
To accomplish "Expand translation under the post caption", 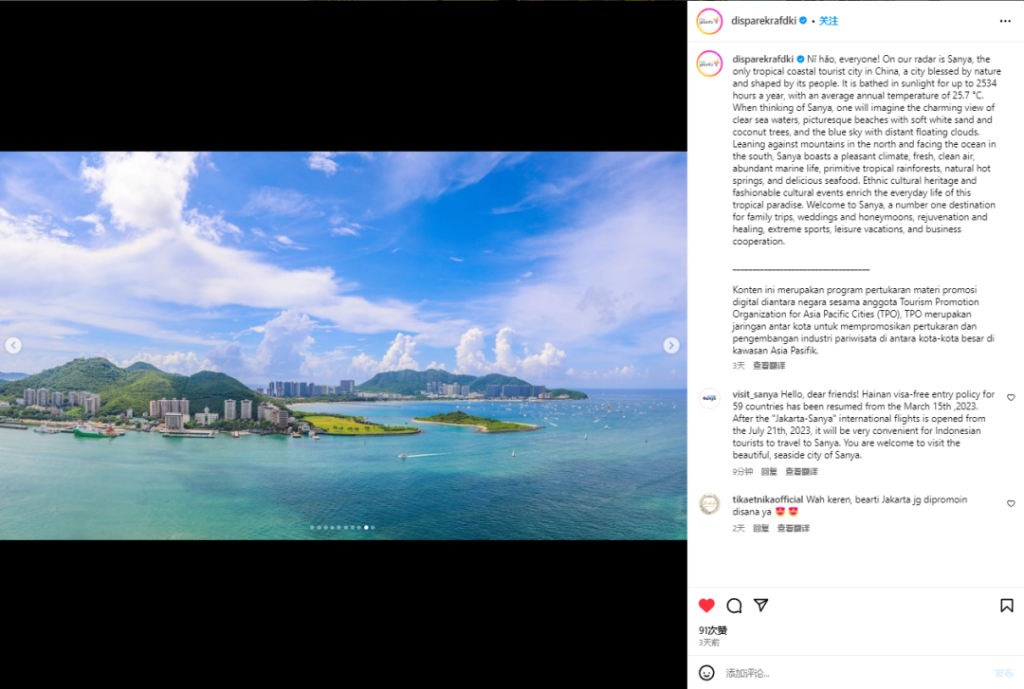I will pos(769,365).
